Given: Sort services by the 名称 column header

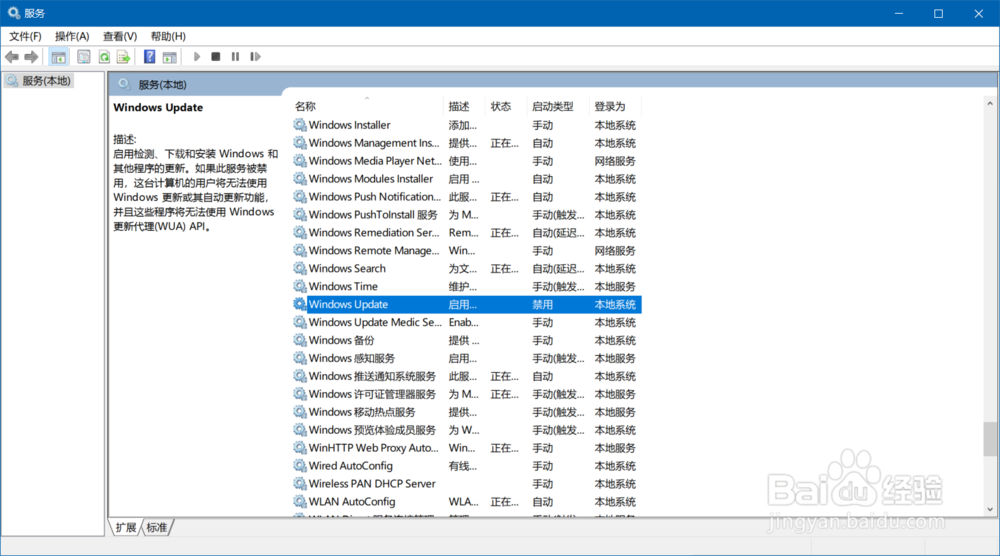Looking at the screenshot, I should [305, 106].
